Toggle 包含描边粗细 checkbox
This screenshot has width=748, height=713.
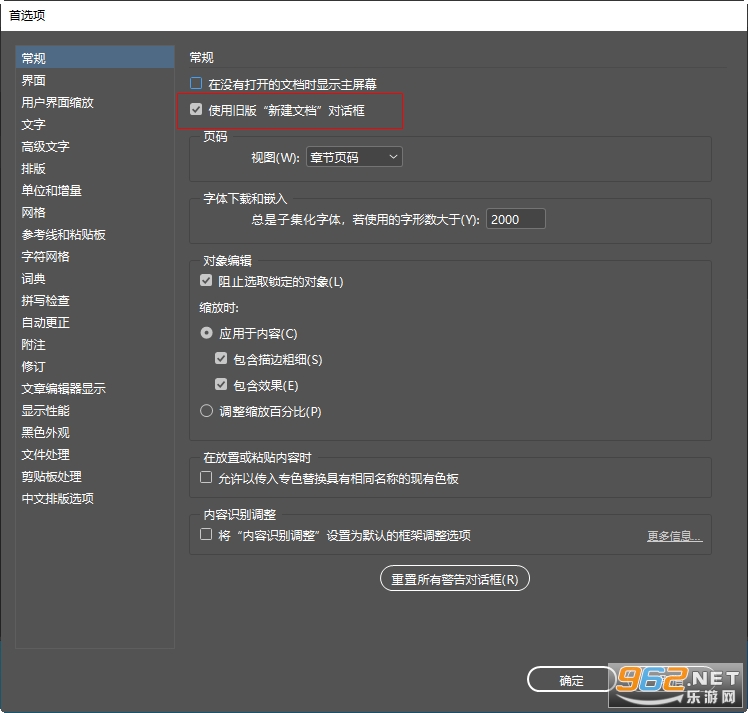tap(221, 358)
